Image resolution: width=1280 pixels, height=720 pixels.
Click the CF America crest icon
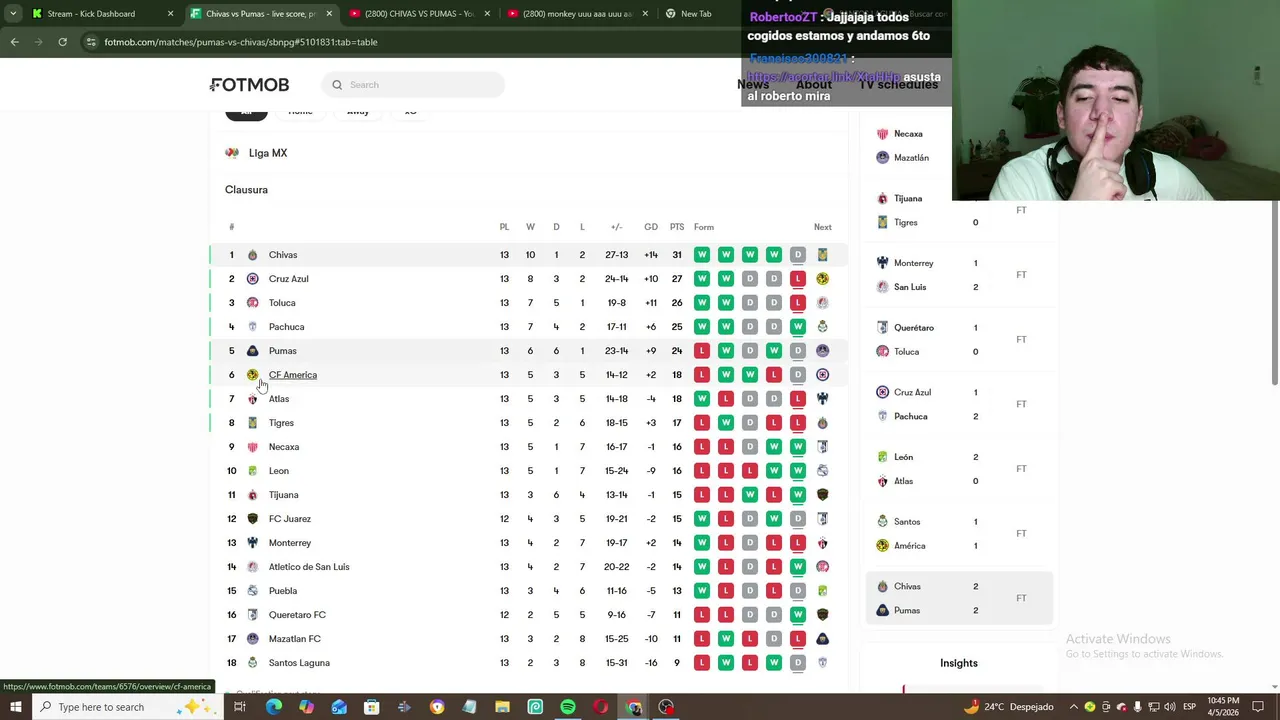252,375
